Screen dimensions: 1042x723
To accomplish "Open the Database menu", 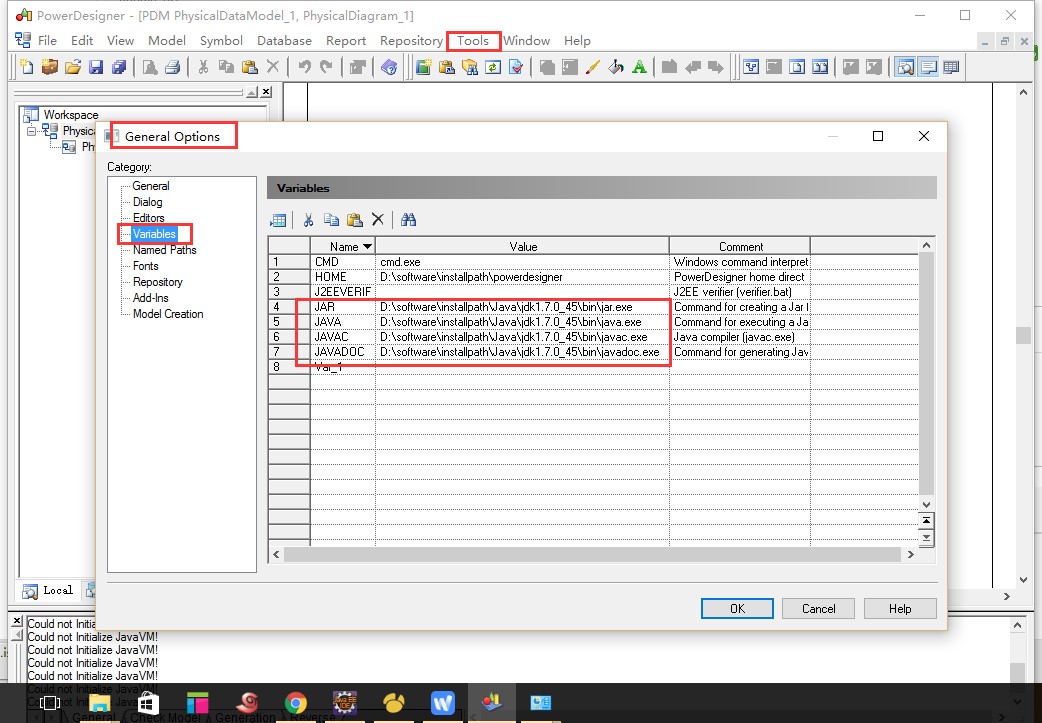I will point(284,41).
